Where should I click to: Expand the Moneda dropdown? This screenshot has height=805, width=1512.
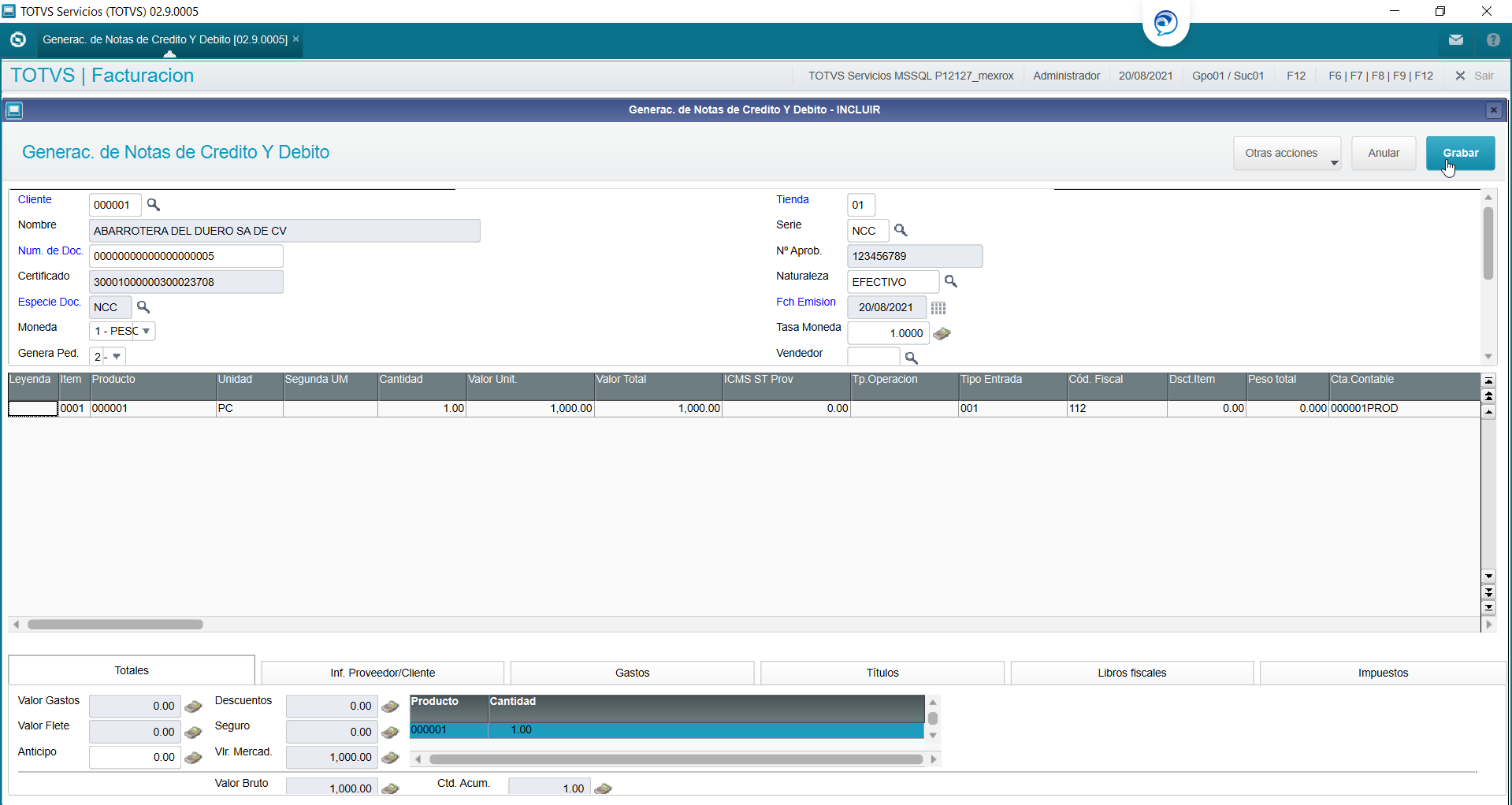click(146, 331)
